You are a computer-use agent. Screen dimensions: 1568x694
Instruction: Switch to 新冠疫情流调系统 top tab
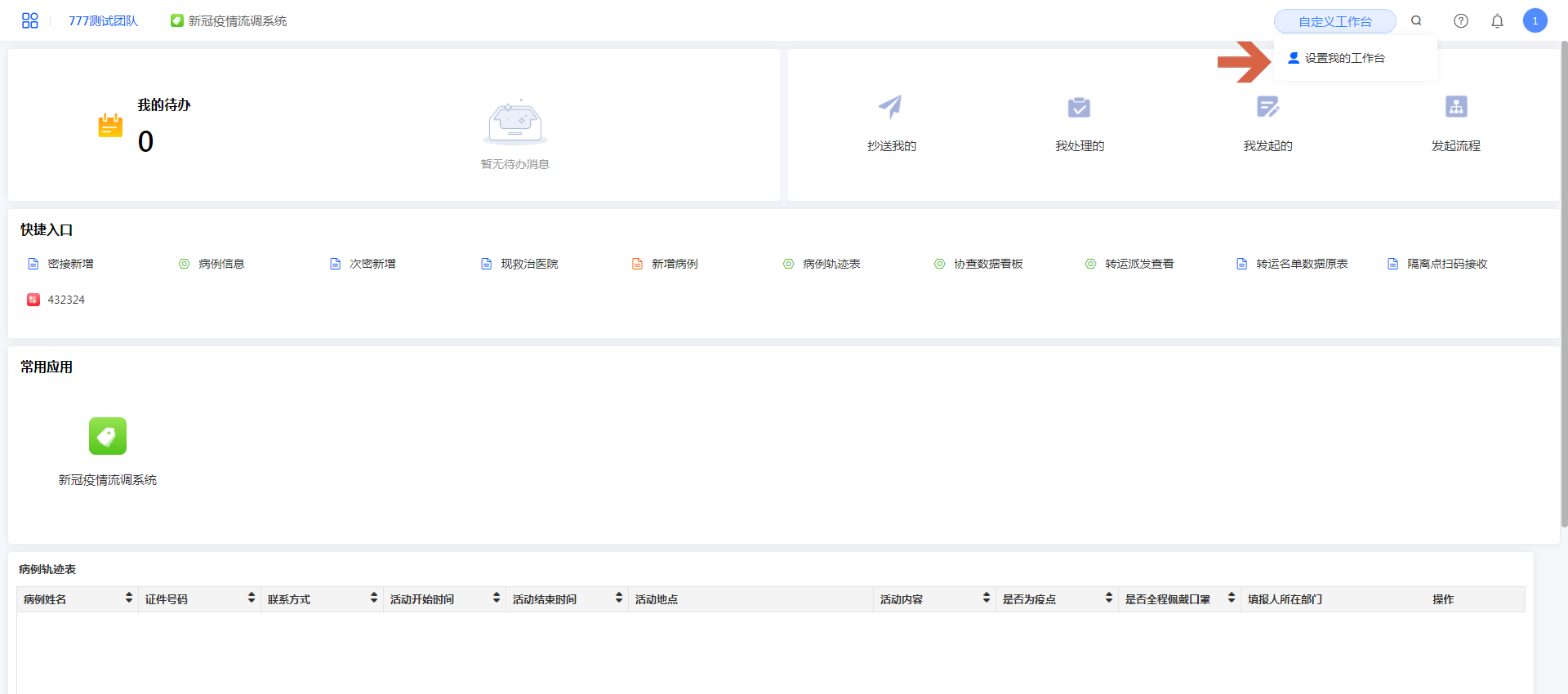pos(229,20)
